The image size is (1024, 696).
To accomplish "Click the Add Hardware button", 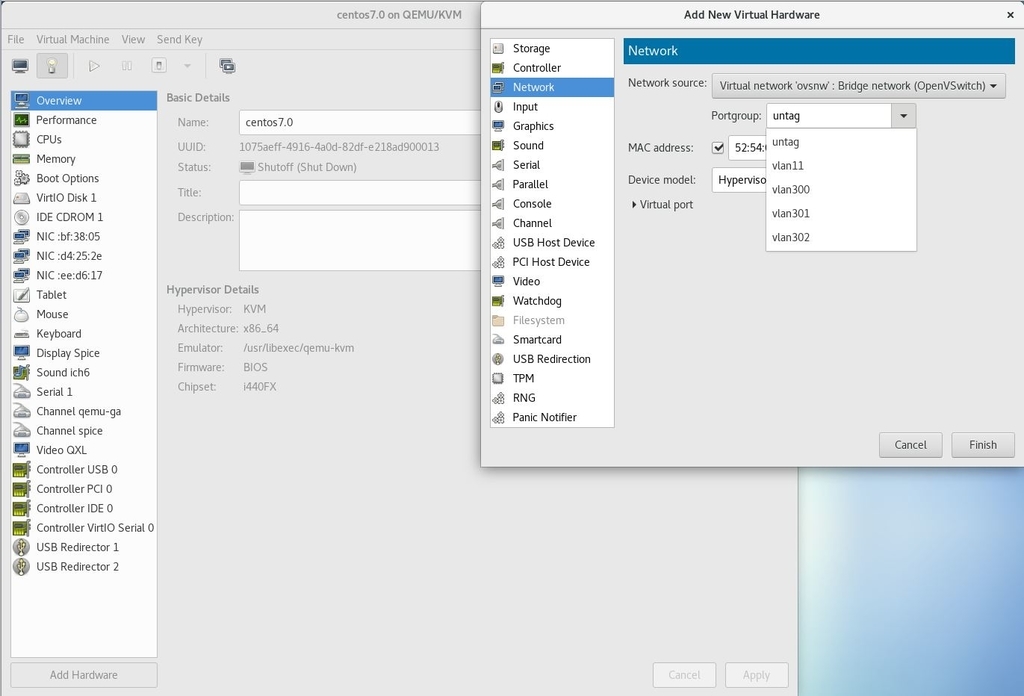I will coord(84,675).
